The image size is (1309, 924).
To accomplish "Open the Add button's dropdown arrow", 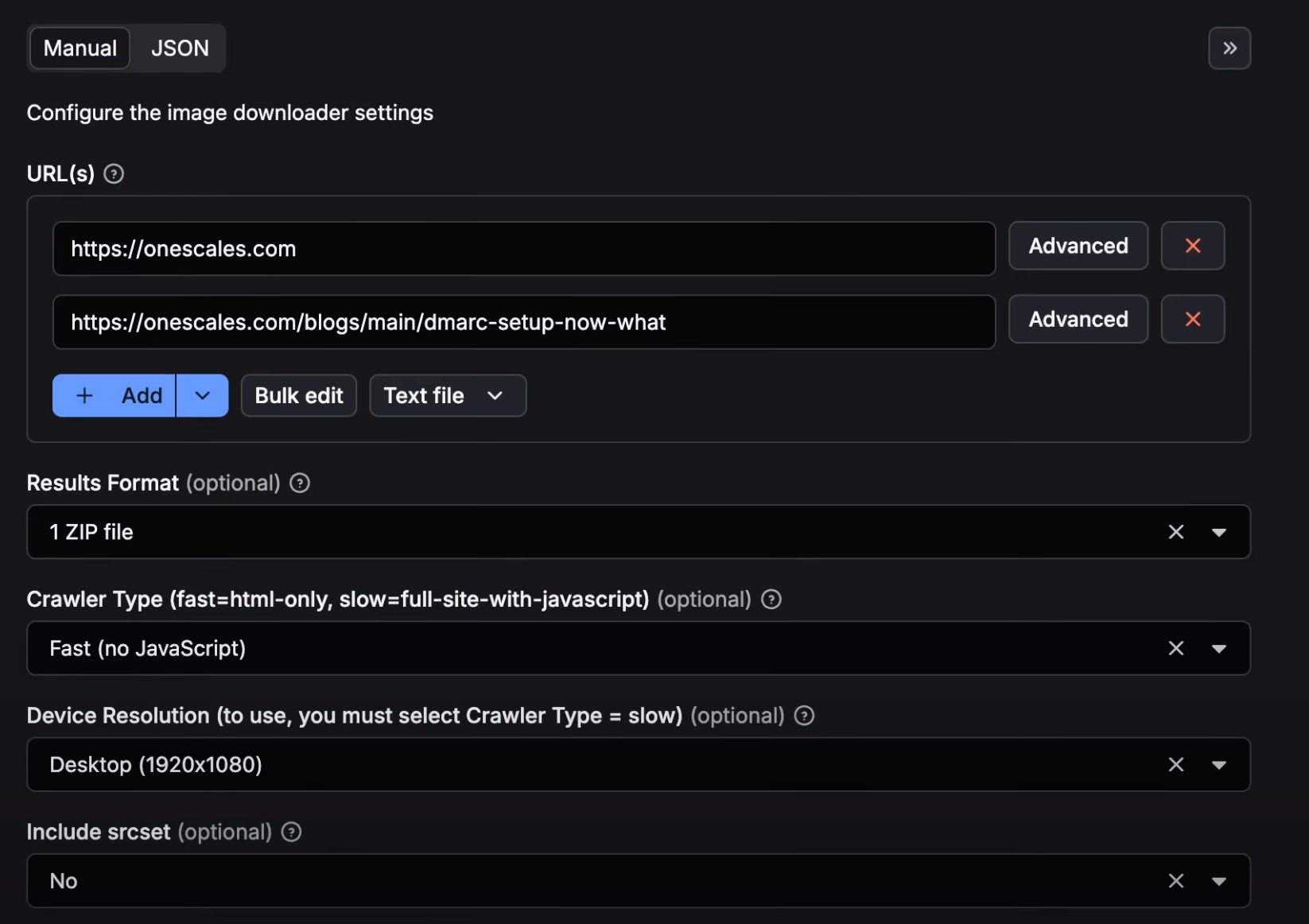I will coord(202,395).
